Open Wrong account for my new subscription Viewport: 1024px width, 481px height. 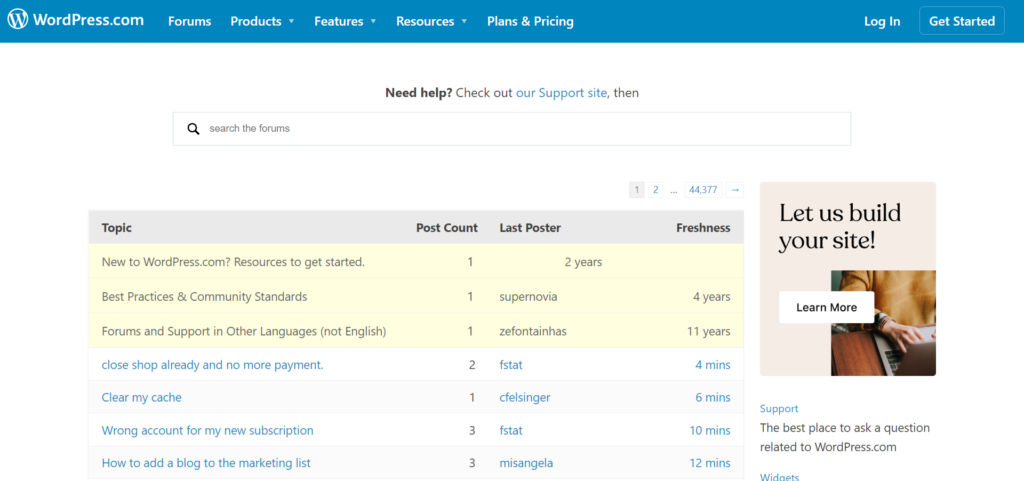pyautogui.click(x=207, y=431)
